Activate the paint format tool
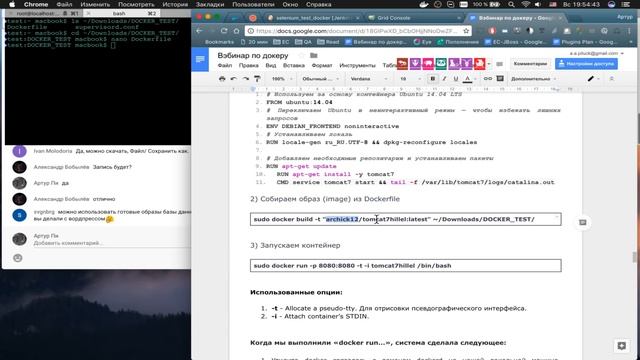The image size is (640, 360). click(x=257, y=79)
